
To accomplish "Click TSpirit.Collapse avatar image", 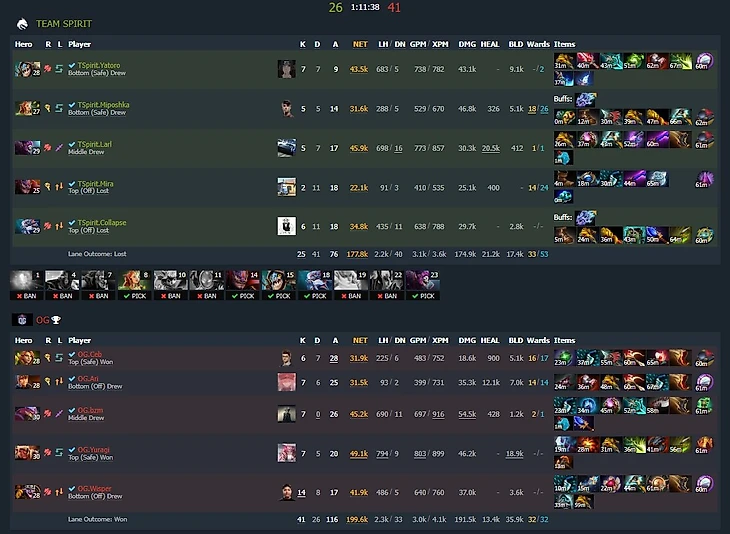I will [x=286, y=226].
